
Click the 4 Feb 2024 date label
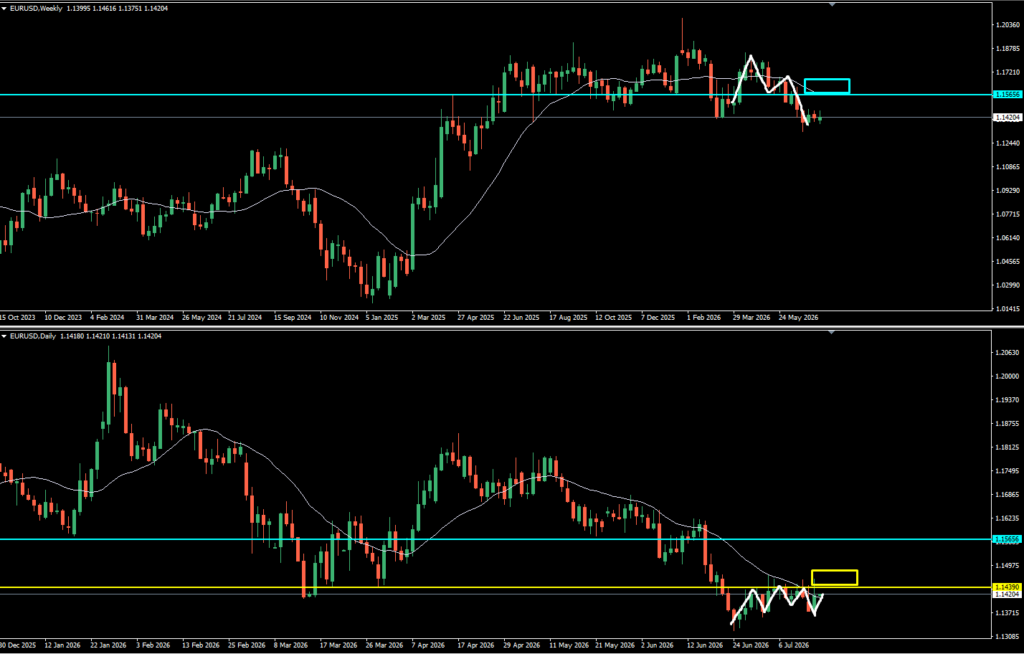point(107,318)
